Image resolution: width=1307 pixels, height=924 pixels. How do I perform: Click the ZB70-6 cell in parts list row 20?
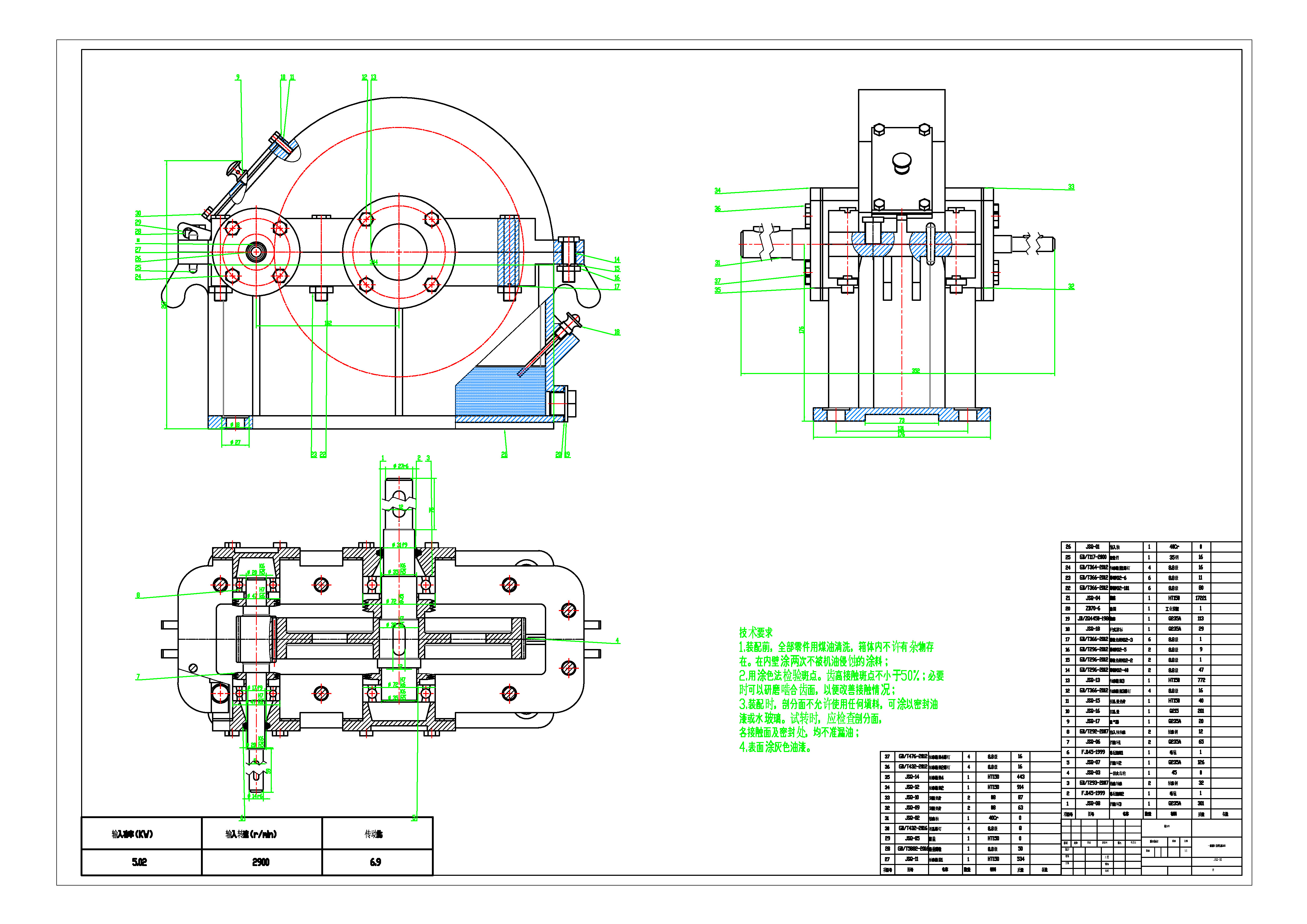point(1092,609)
